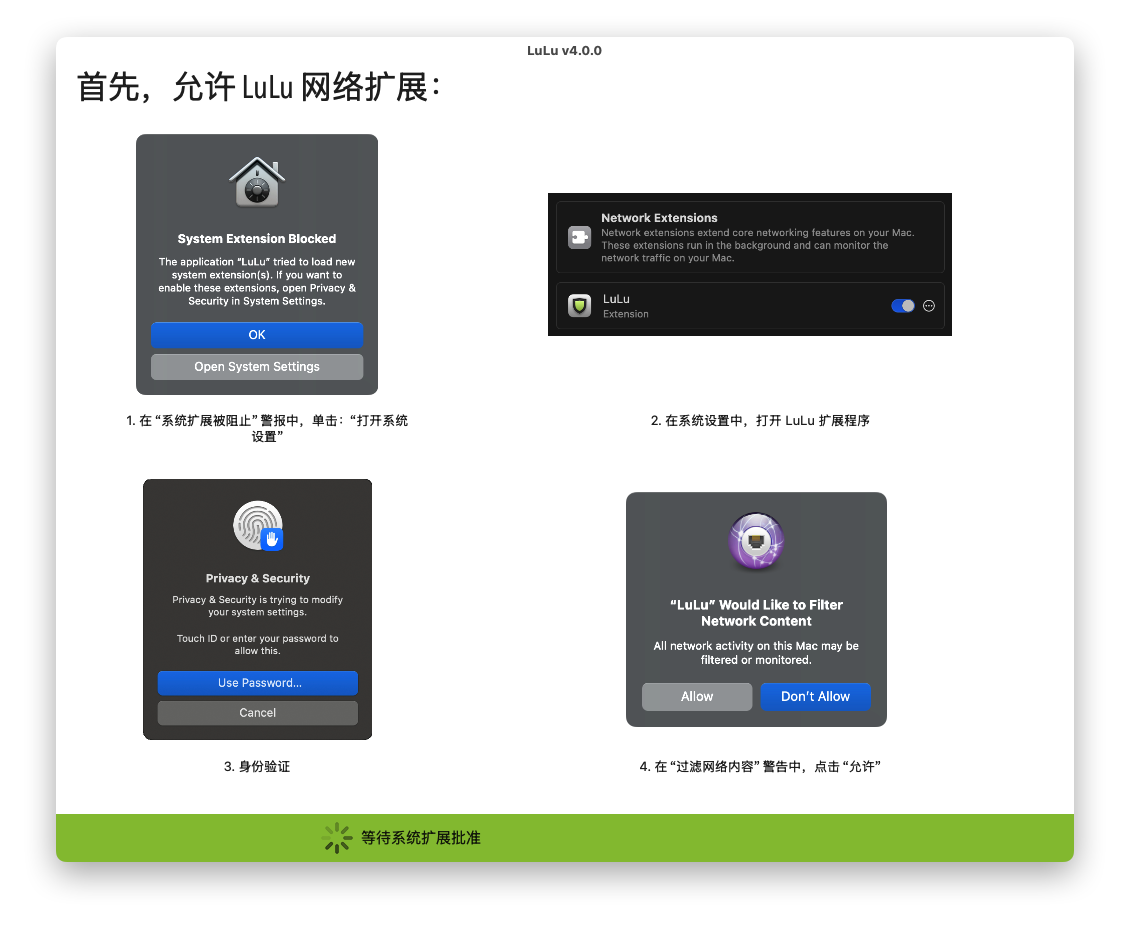Image resolution: width=1130 pixels, height=937 pixels.
Task: Click the "System Extension Blocked" title text
Action: (257, 239)
